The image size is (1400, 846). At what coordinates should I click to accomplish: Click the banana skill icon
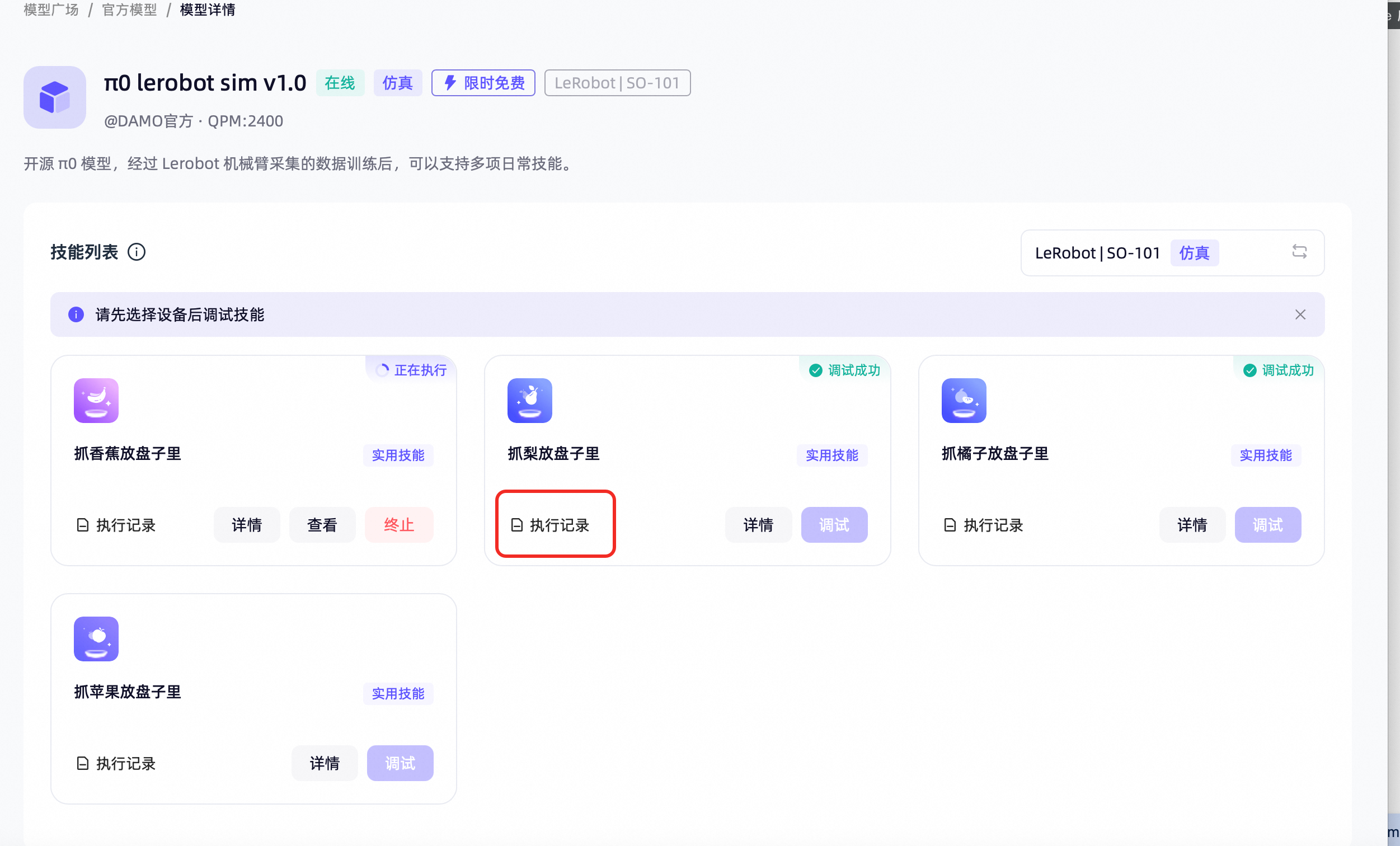click(96, 401)
